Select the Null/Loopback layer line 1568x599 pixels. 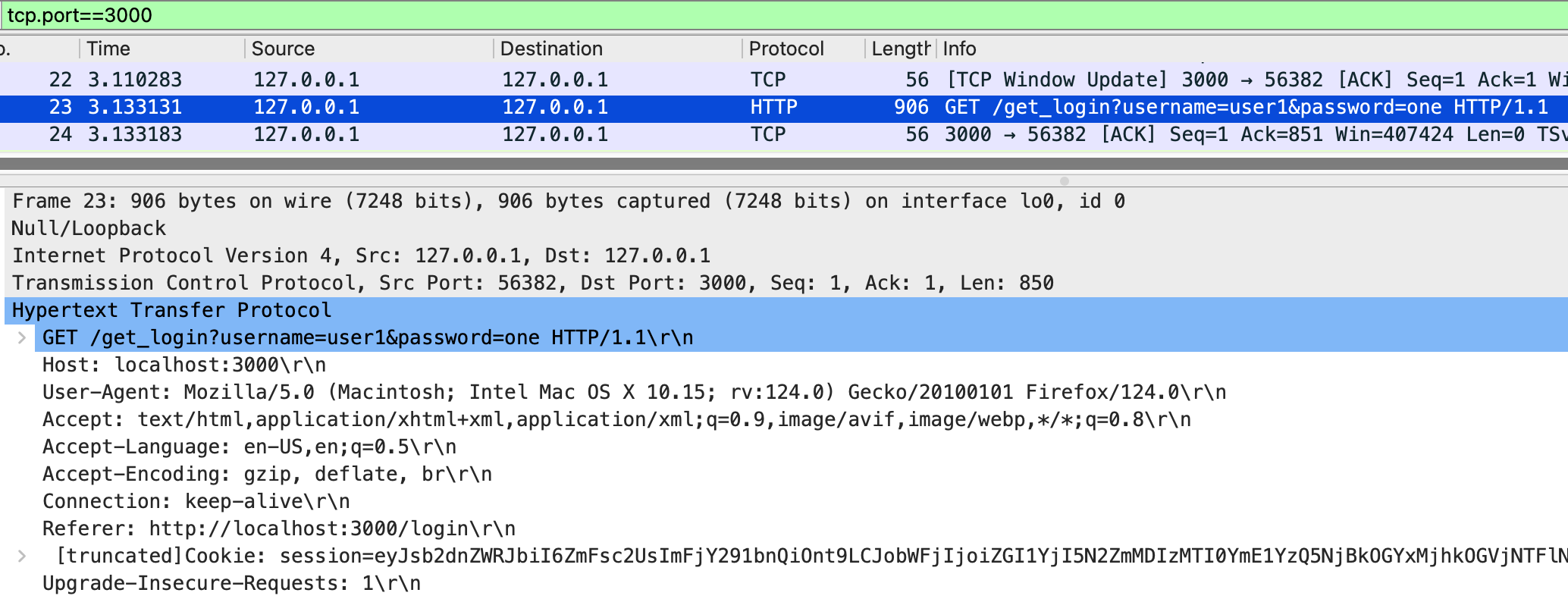tap(89, 228)
